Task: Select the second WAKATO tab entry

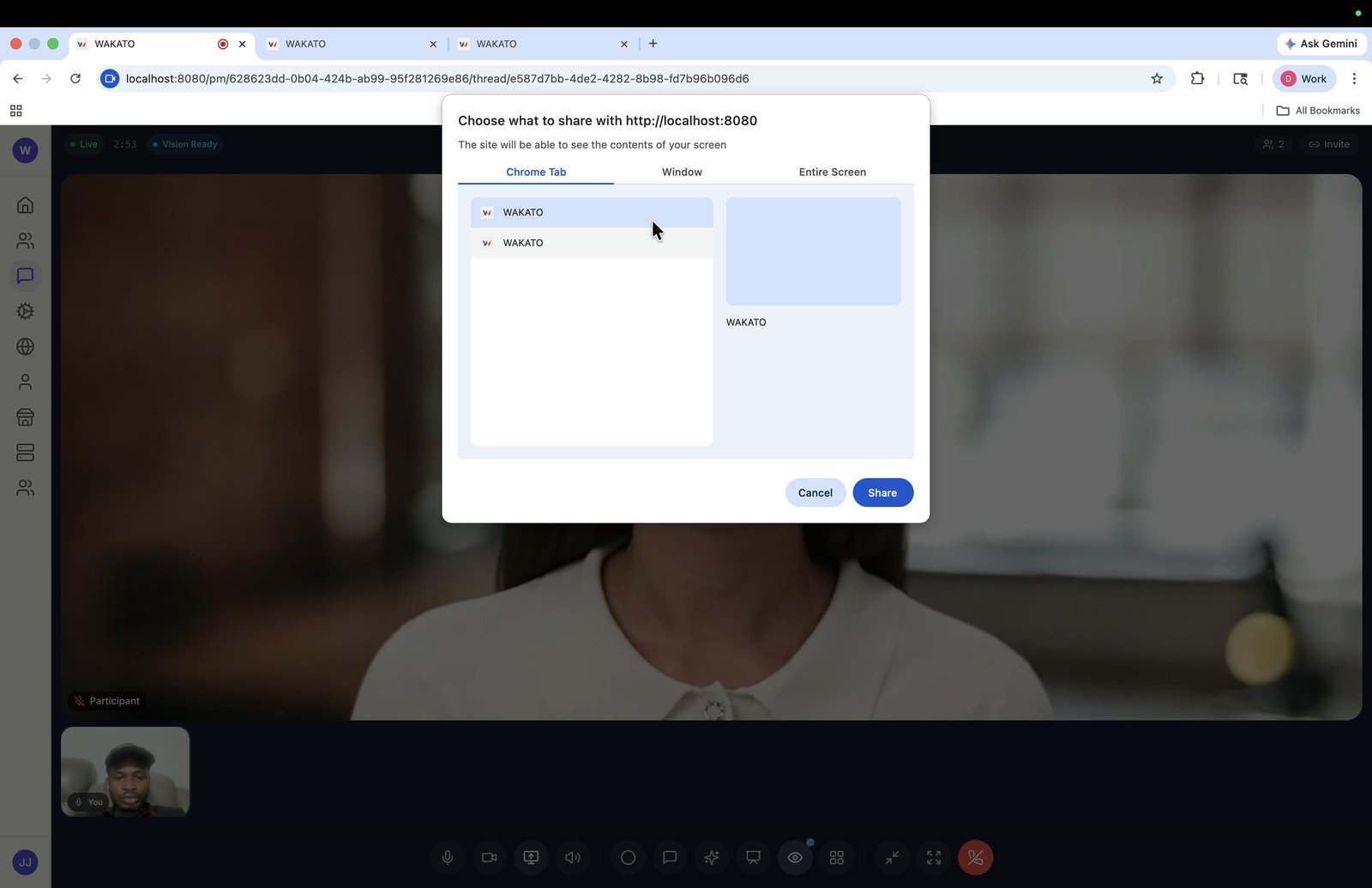Action: pos(592,243)
